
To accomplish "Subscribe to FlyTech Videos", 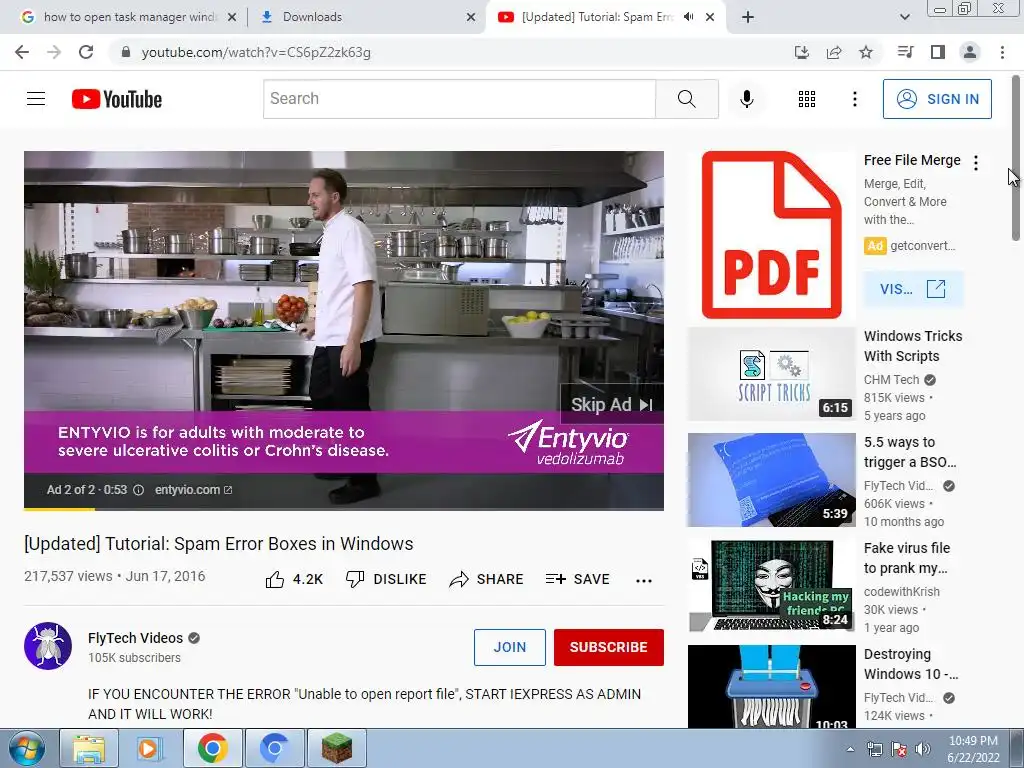I will [x=609, y=647].
